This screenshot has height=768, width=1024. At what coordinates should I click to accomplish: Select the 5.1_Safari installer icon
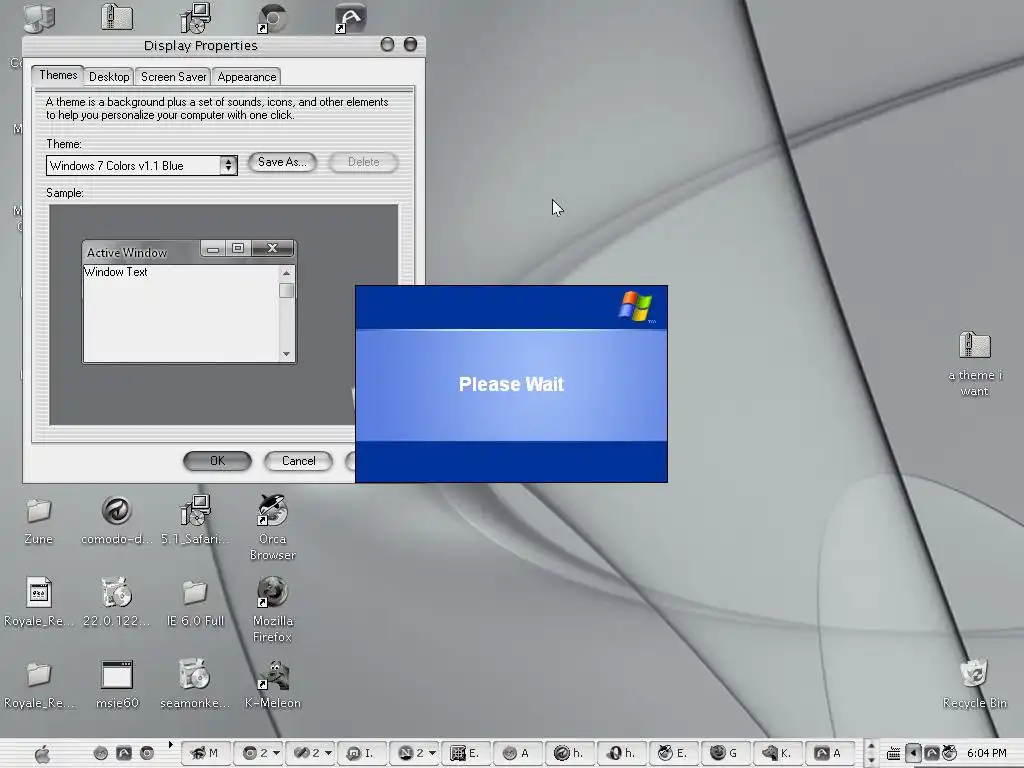point(195,520)
